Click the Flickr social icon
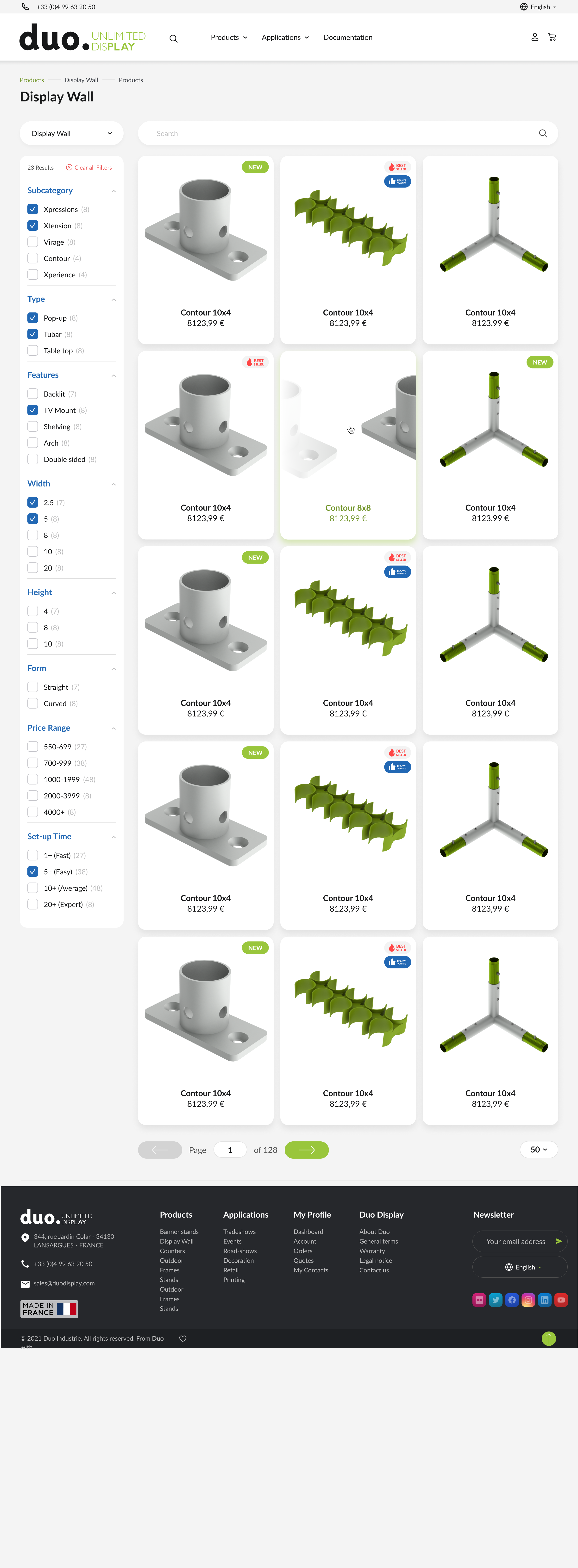 click(x=479, y=1300)
